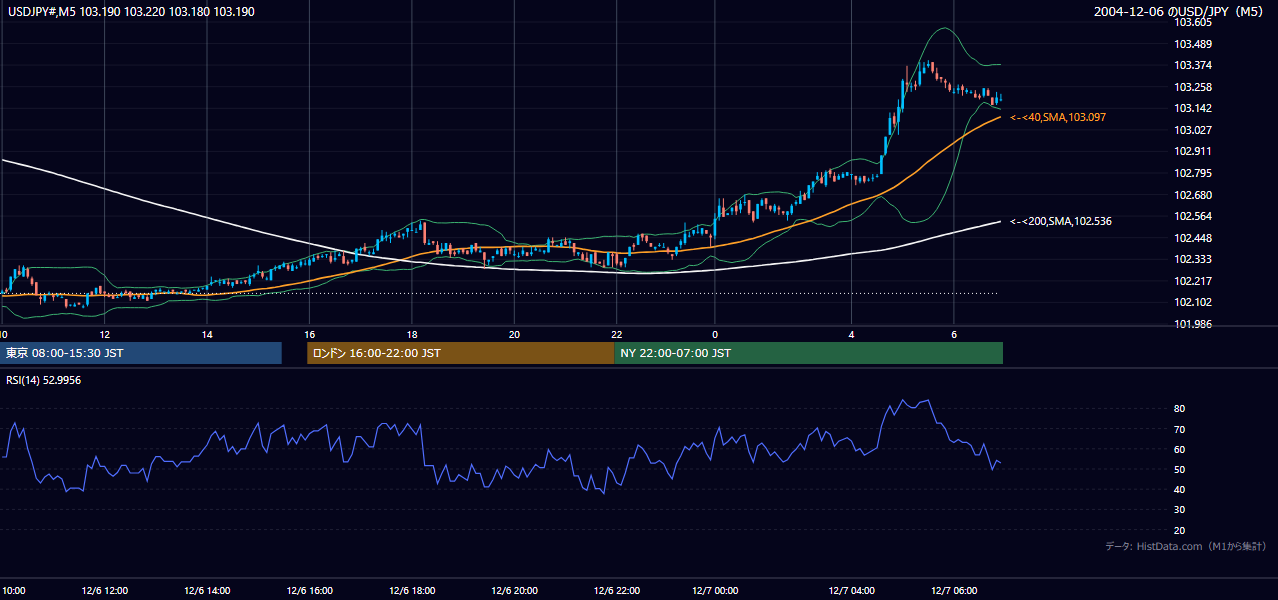Click the chart title '2004-12-06 のUSD/JPY (M5)'
Viewport: 1278px width, 600px height.
point(1180,12)
